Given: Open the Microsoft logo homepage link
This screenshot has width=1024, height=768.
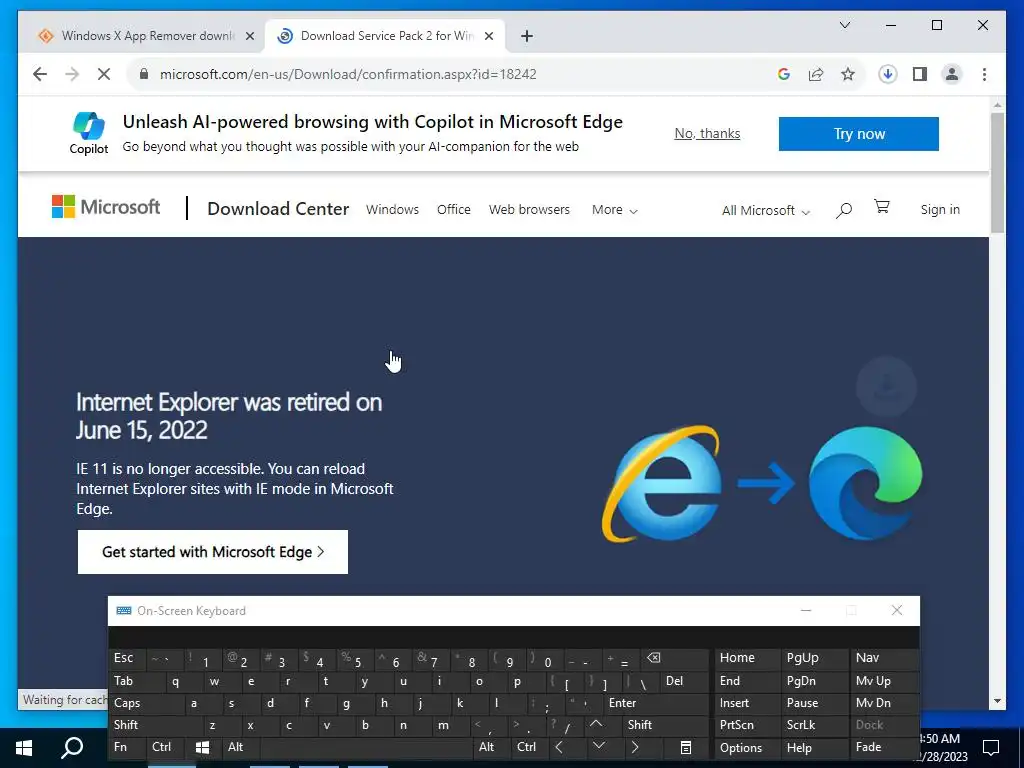Looking at the screenshot, I should [x=106, y=207].
